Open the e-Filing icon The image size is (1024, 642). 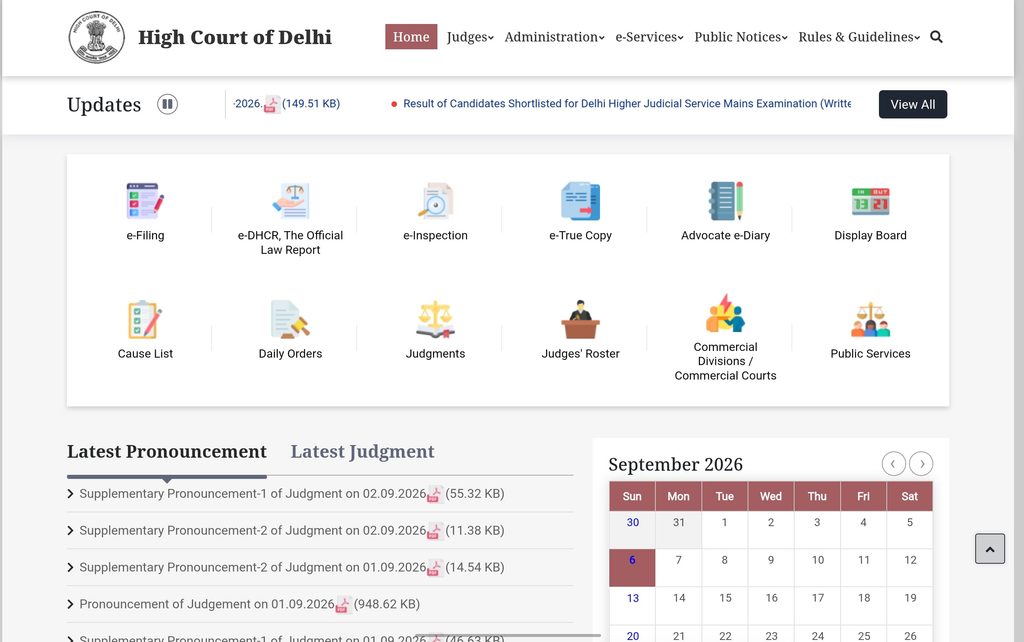click(145, 201)
